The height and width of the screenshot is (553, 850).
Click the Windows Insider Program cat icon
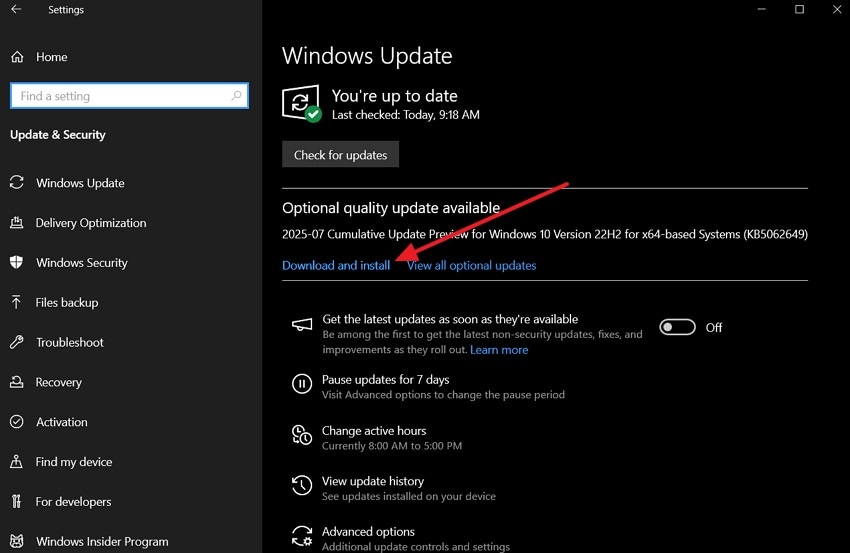click(17, 541)
